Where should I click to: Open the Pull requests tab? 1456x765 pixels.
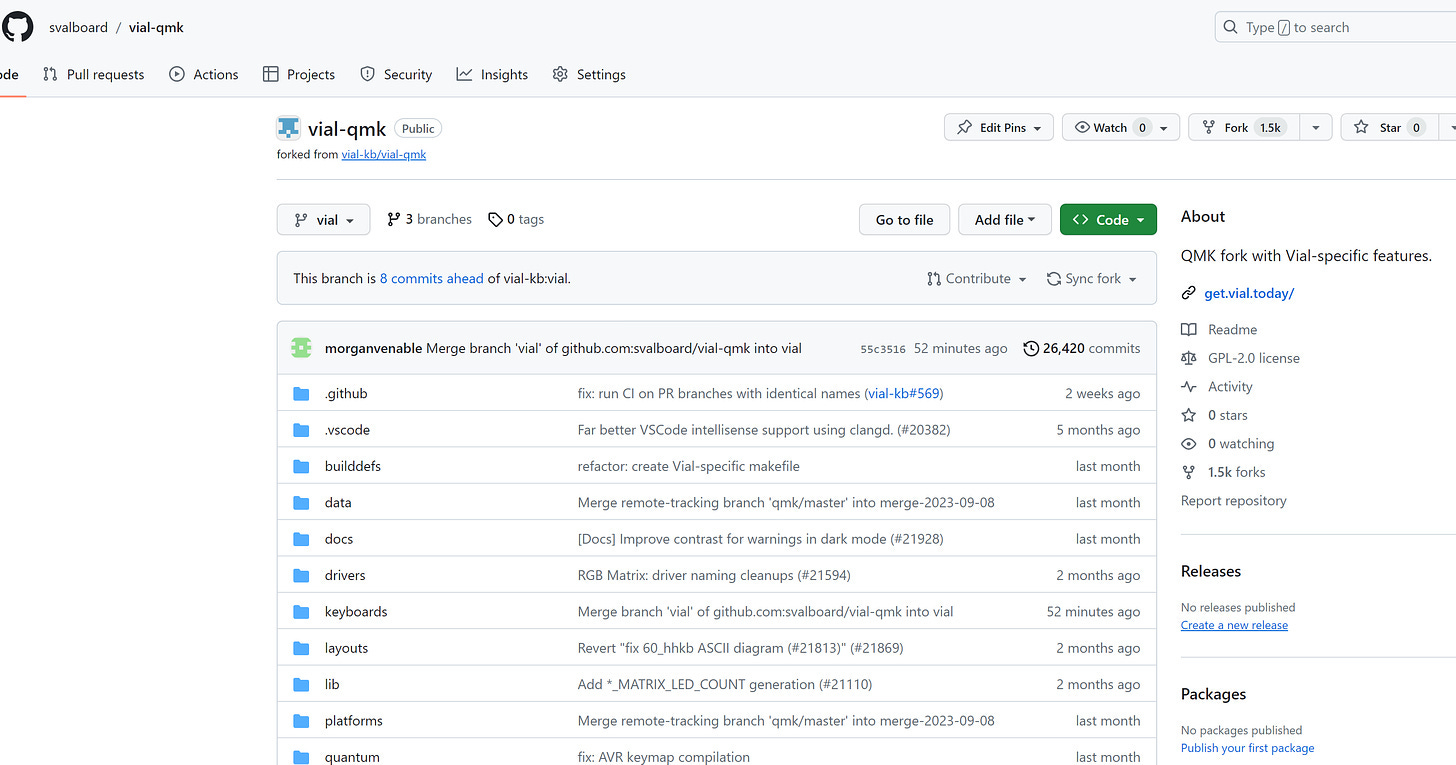[94, 74]
